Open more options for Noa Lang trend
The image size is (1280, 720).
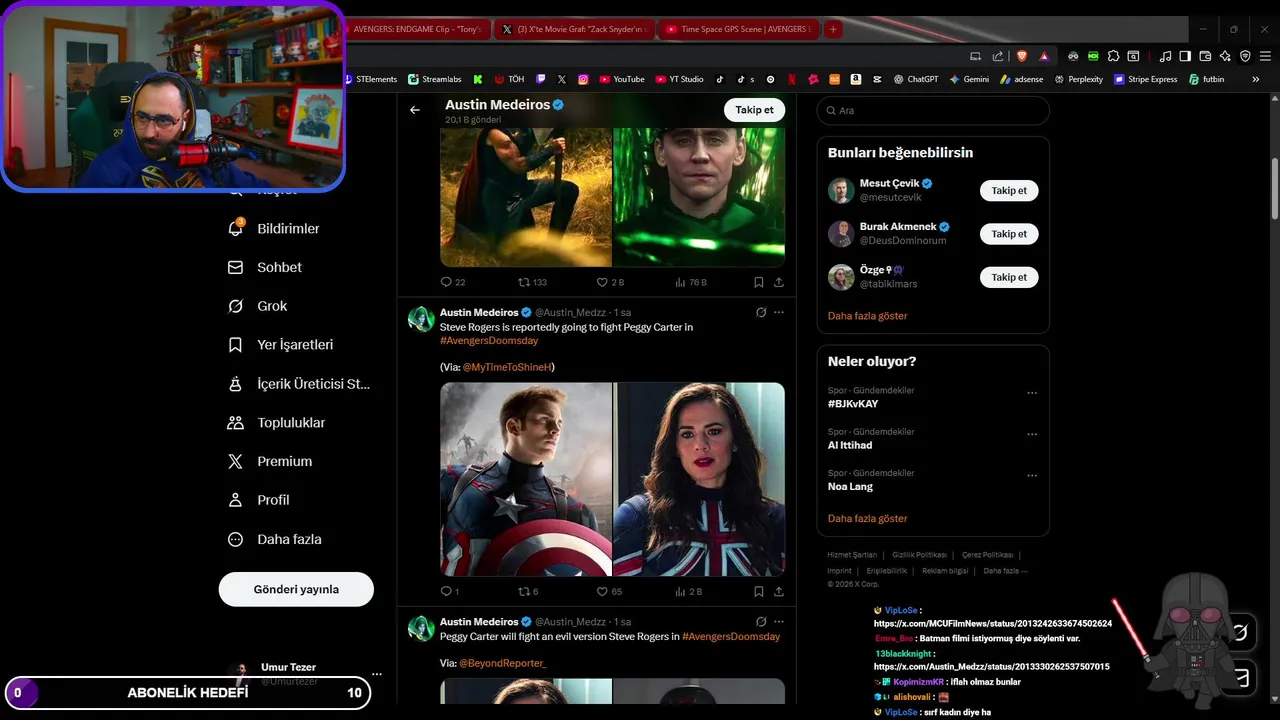1032,476
